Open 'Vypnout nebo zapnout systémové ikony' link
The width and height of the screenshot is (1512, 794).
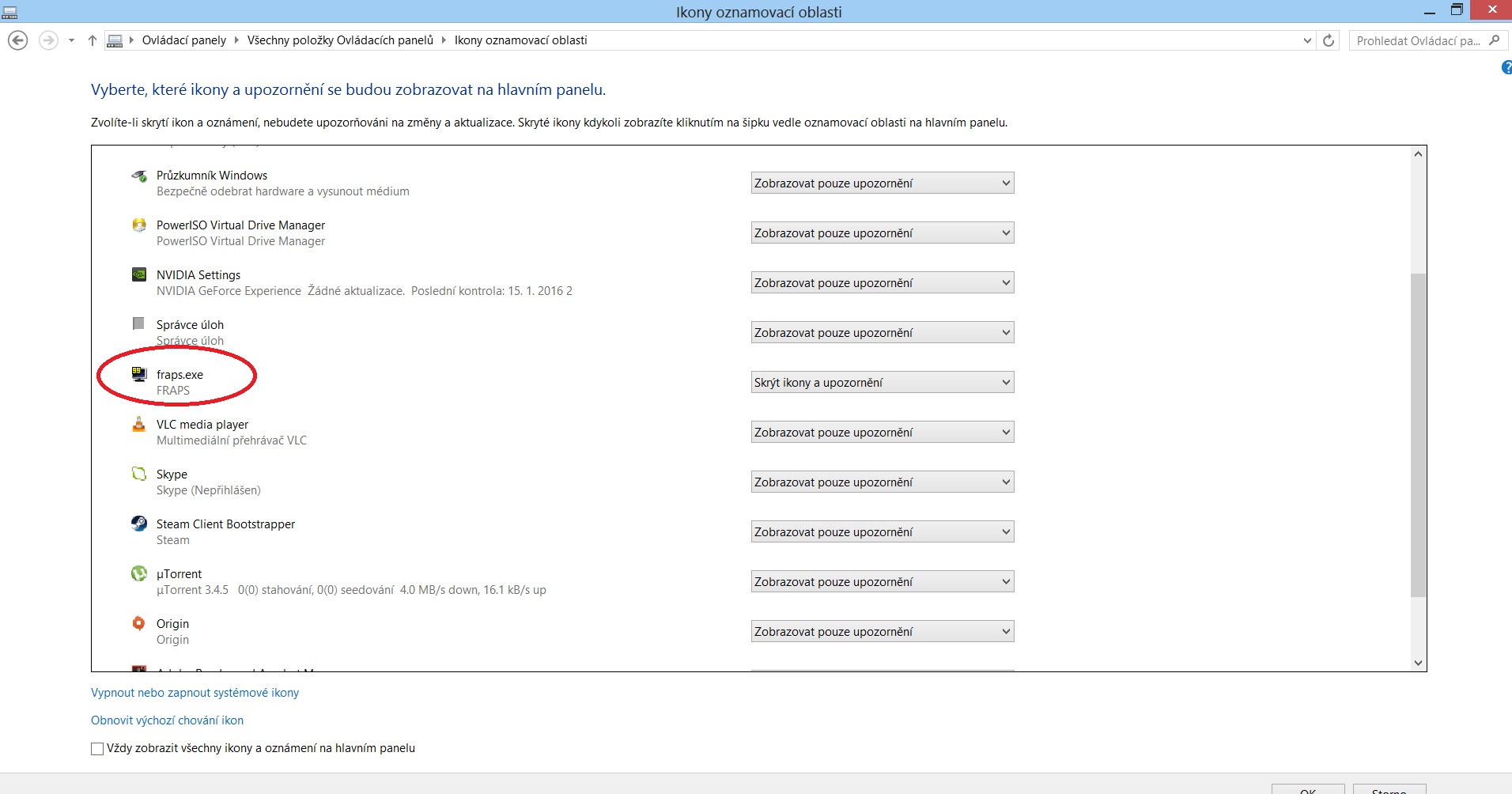[x=195, y=693]
